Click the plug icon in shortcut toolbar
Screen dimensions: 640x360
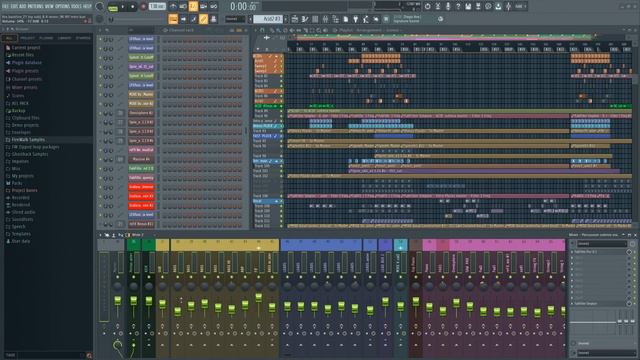(x=356, y=19)
